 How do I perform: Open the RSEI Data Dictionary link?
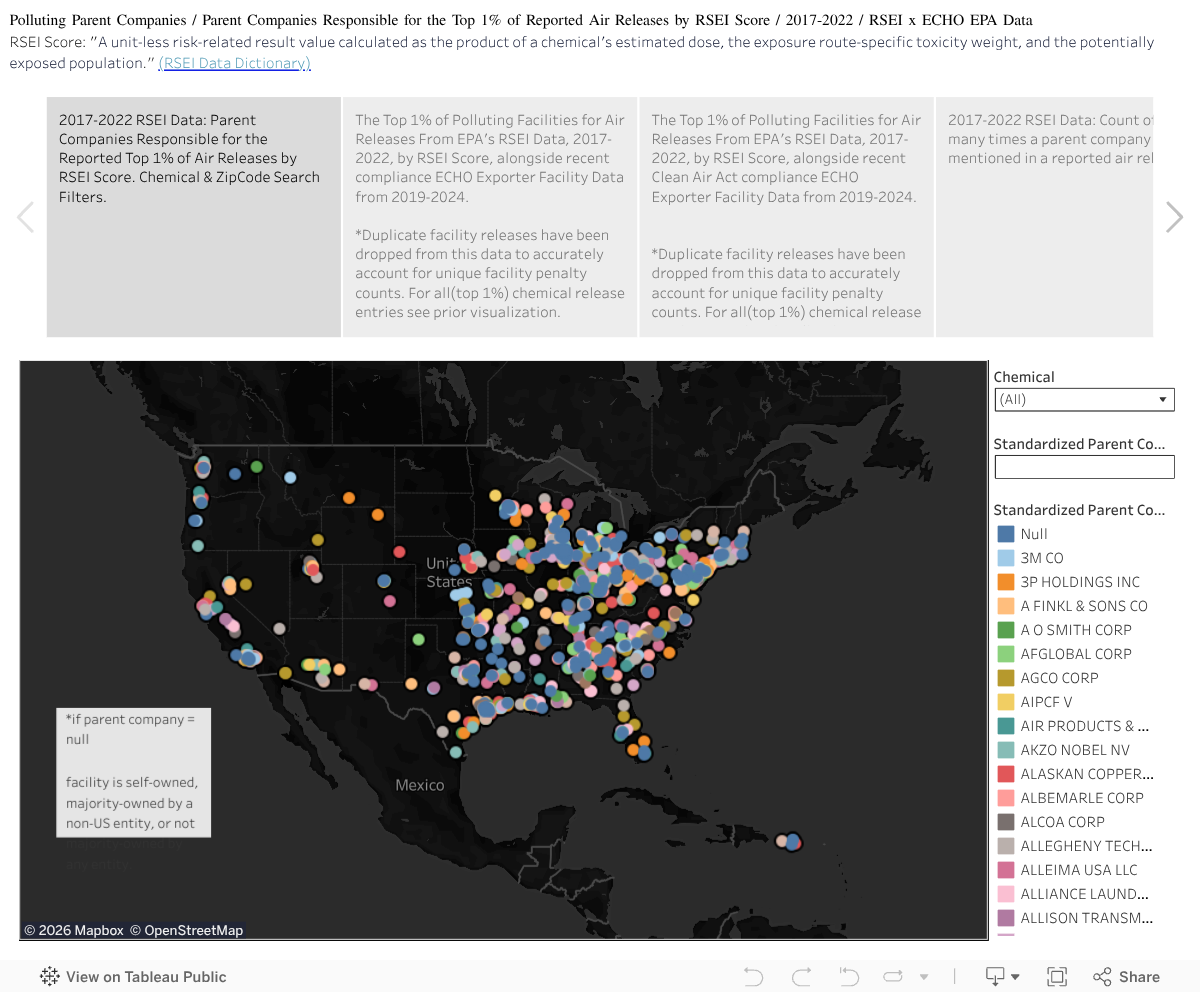234,63
